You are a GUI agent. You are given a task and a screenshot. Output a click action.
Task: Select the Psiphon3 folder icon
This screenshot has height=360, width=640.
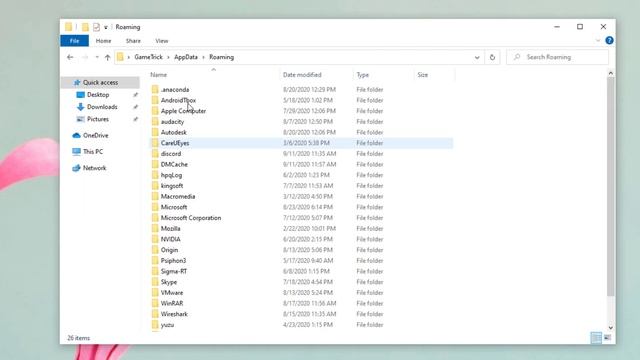click(x=155, y=260)
